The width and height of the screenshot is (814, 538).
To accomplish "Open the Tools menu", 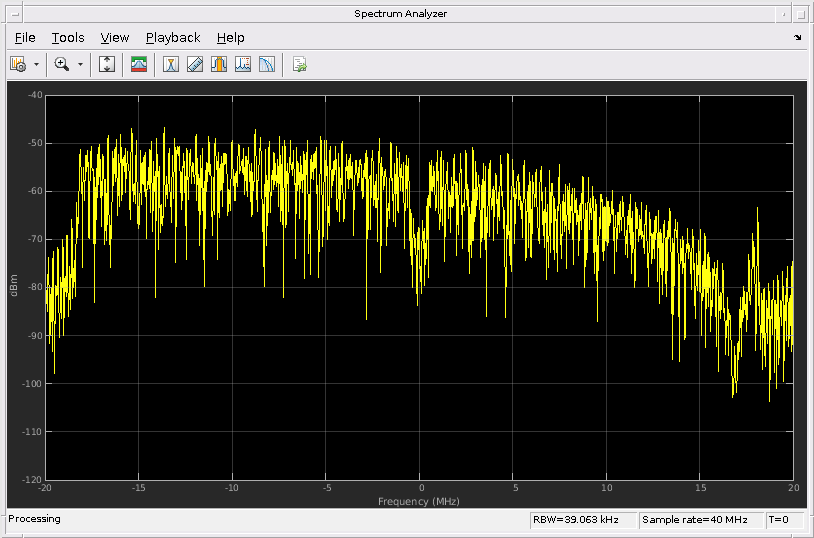I will (x=68, y=38).
